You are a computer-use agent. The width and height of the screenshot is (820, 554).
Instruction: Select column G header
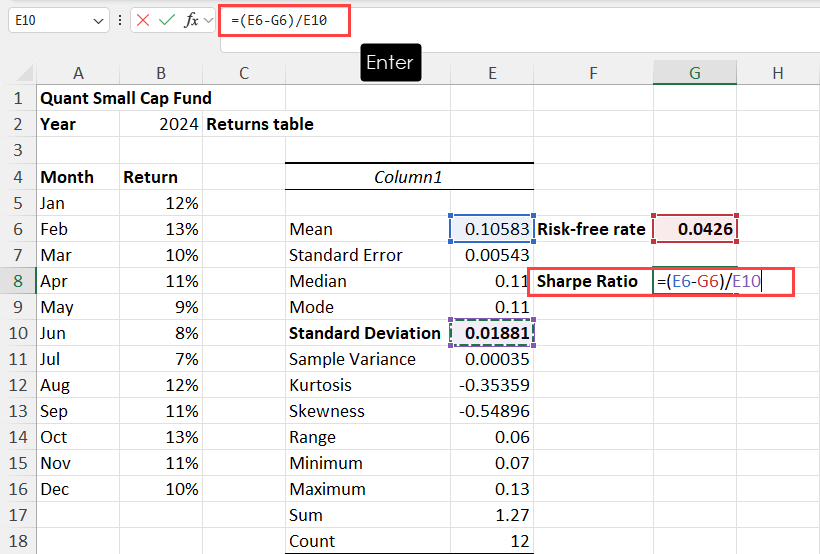(x=694, y=73)
